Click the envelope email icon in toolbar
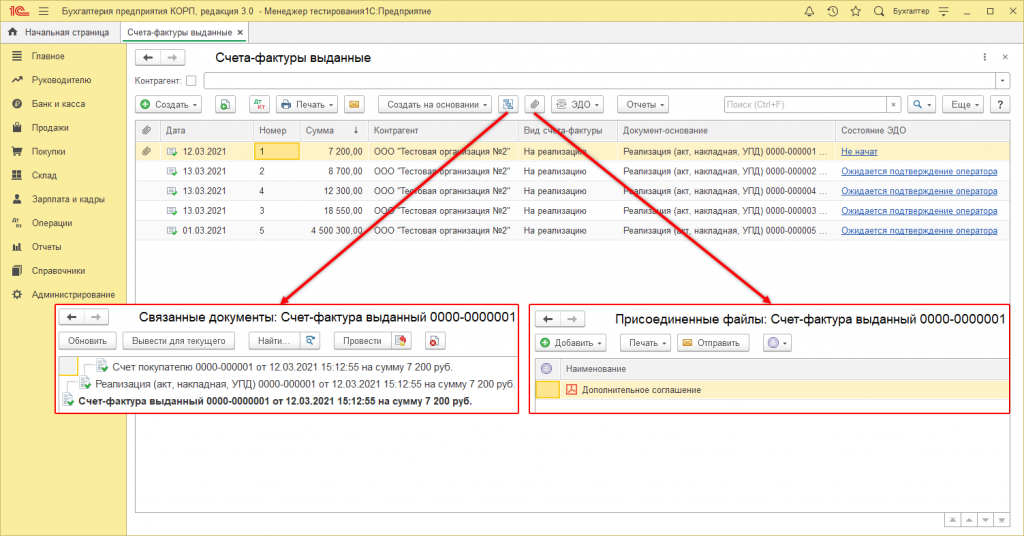1024x536 pixels. [354, 104]
